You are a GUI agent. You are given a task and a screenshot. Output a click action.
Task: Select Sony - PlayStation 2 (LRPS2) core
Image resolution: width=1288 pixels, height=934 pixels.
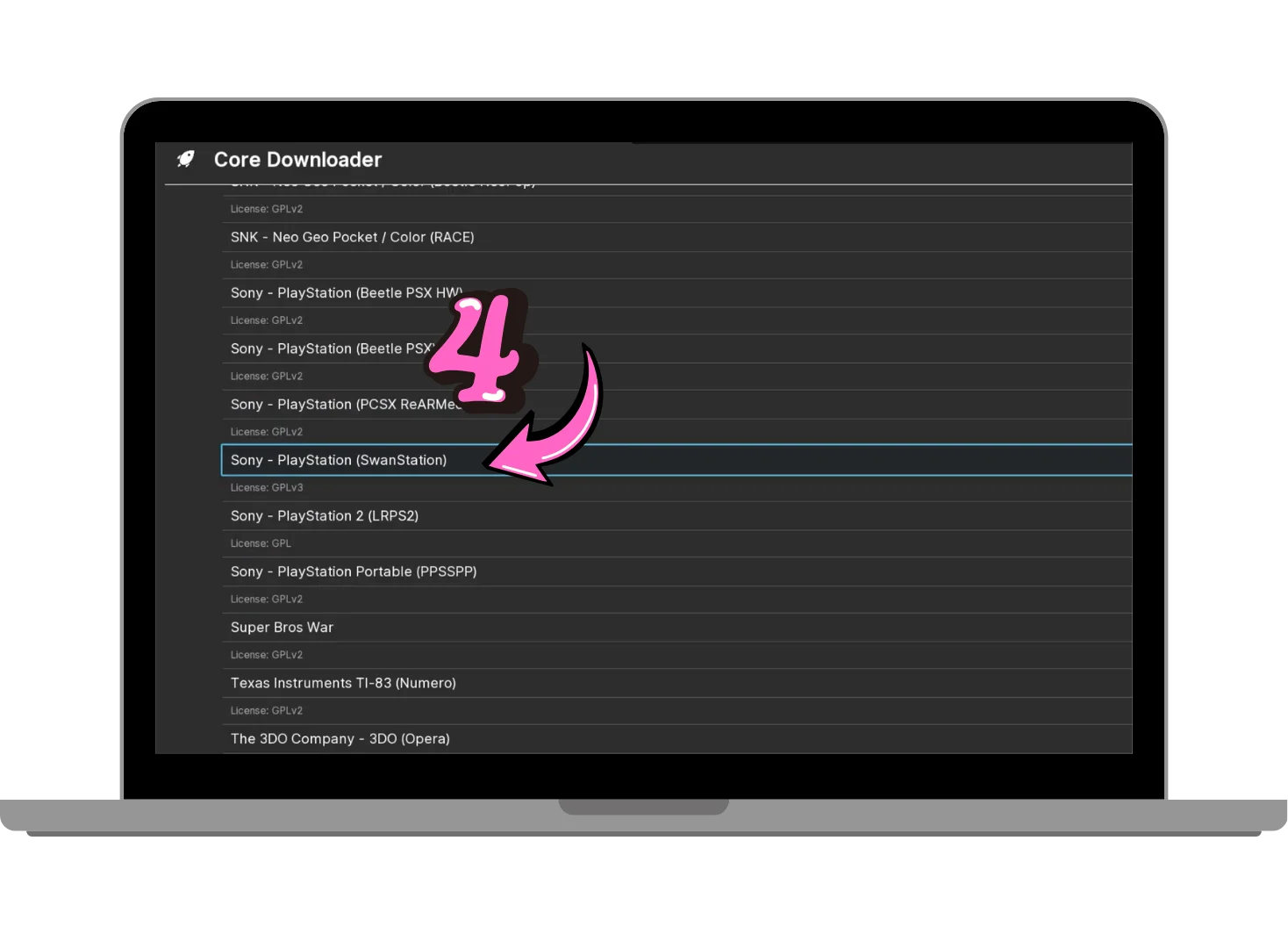point(676,516)
